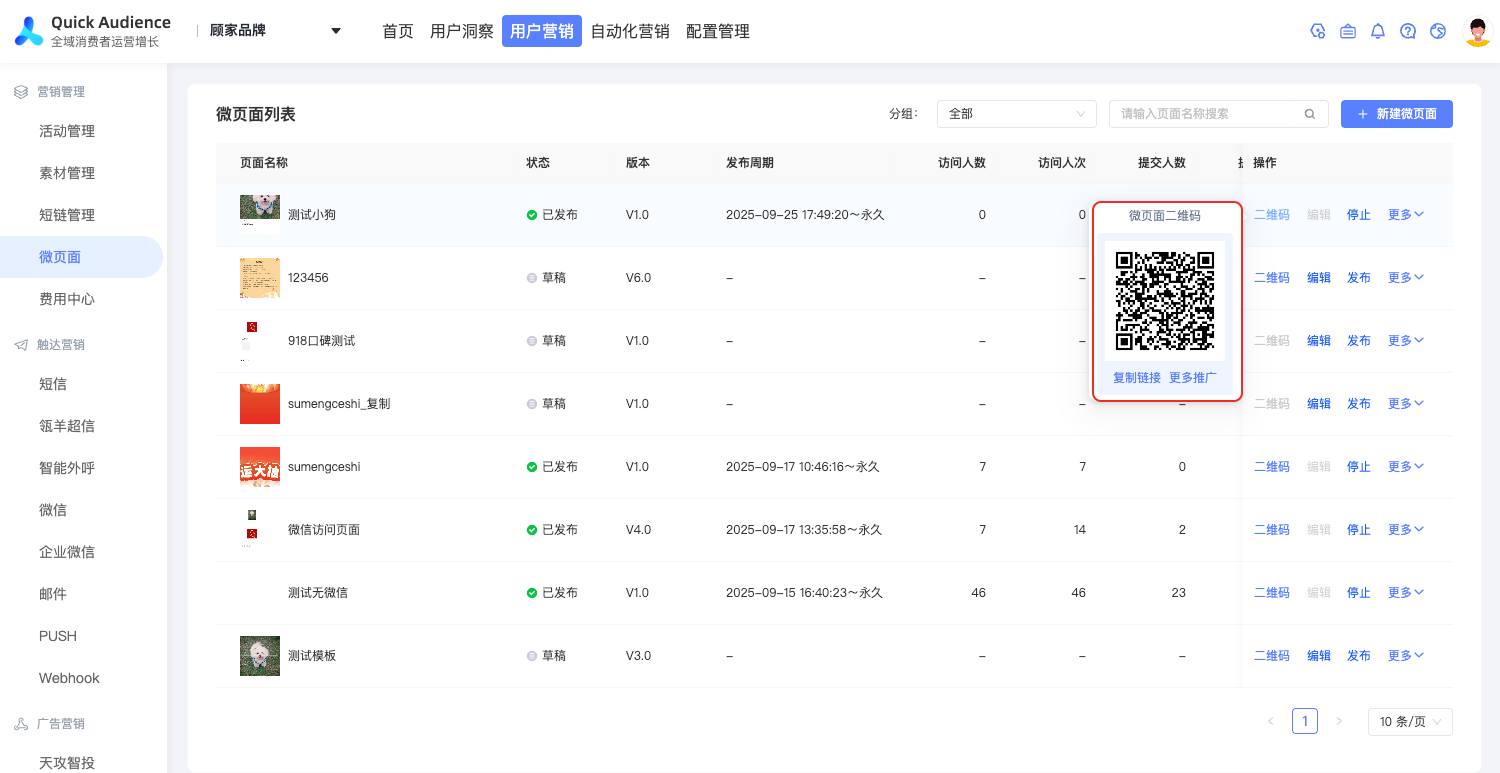This screenshot has height=773, width=1500.
Task: Click the 广告营销 section icon in sidebar
Action: (x=21, y=724)
